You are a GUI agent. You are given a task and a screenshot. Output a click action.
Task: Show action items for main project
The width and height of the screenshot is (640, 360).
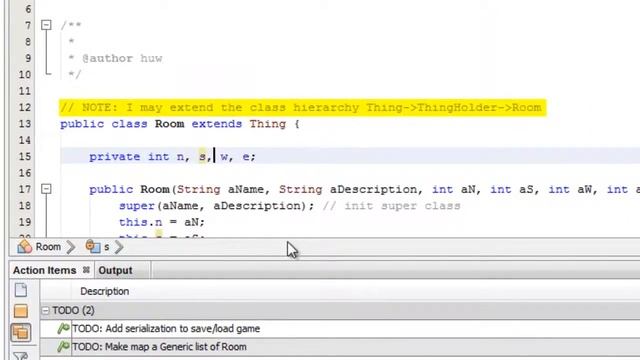click(x=21, y=311)
